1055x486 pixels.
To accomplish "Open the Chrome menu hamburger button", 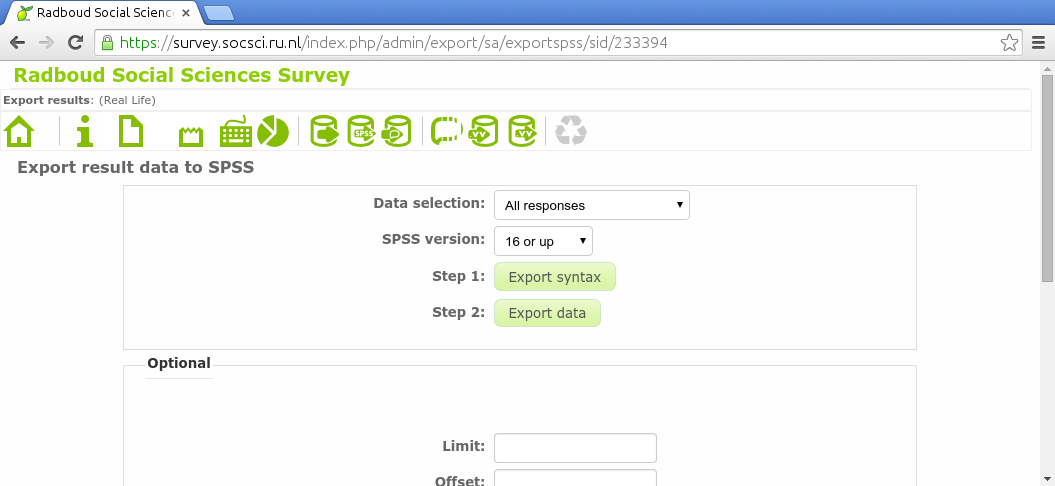I will point(1039,43).
